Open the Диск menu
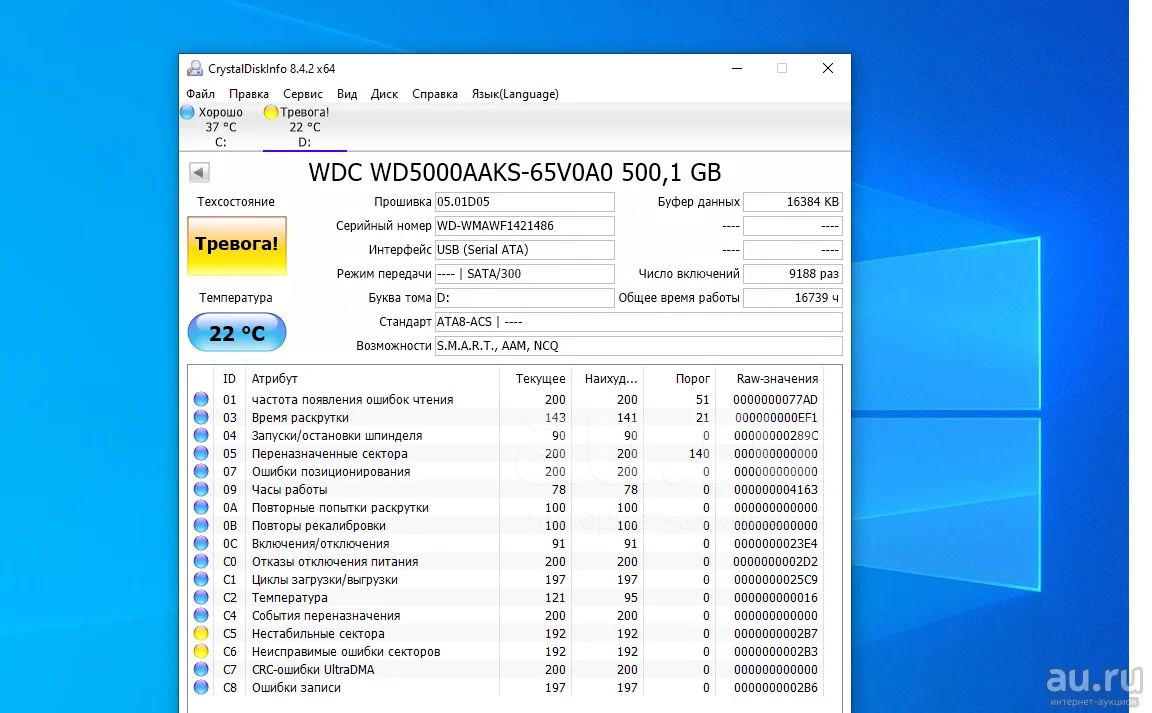The height and width of the screenshot is (713, 1152). click(384, 94)
